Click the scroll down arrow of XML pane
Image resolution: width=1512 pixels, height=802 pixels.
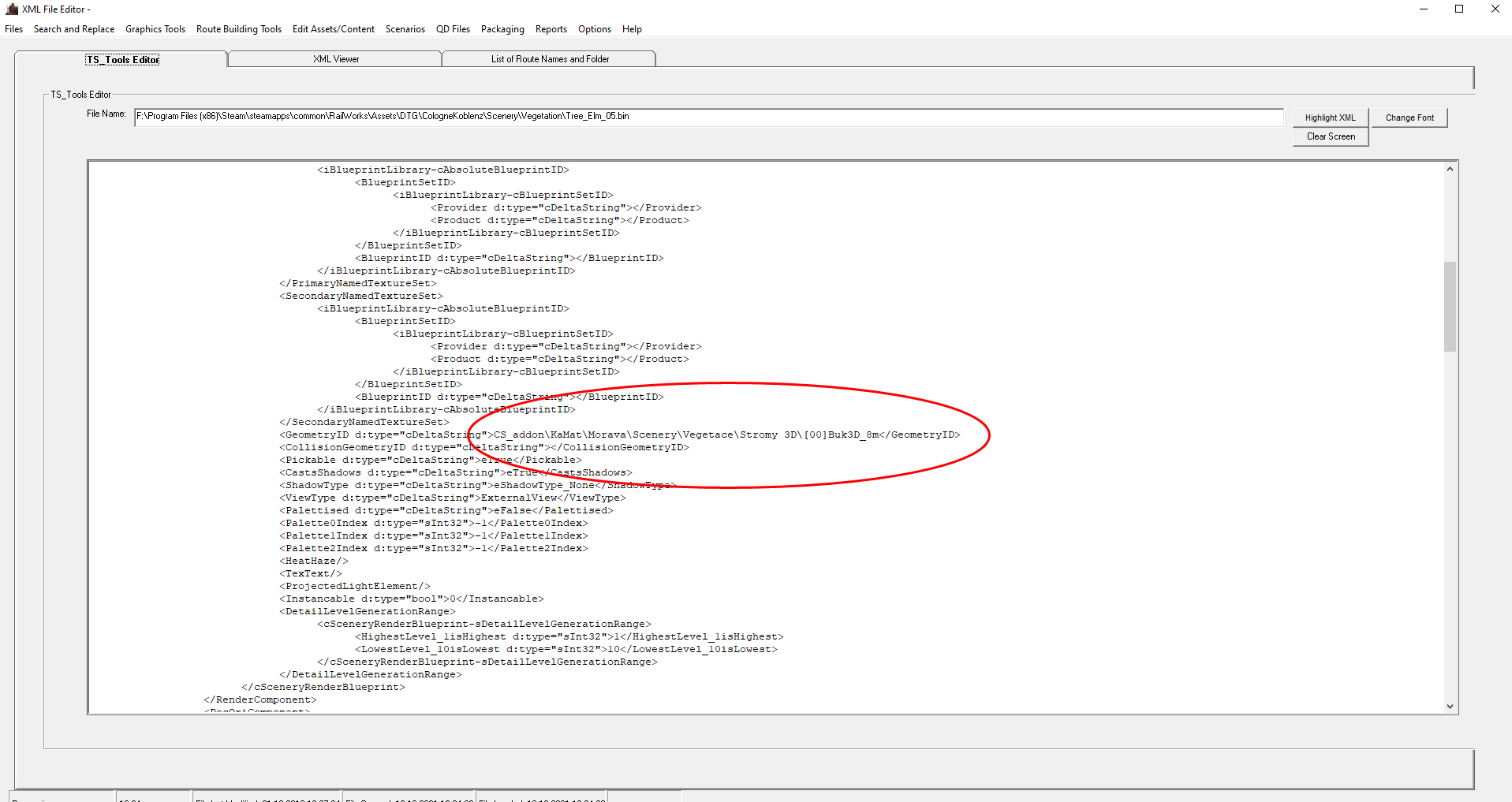click(1450, 707)
